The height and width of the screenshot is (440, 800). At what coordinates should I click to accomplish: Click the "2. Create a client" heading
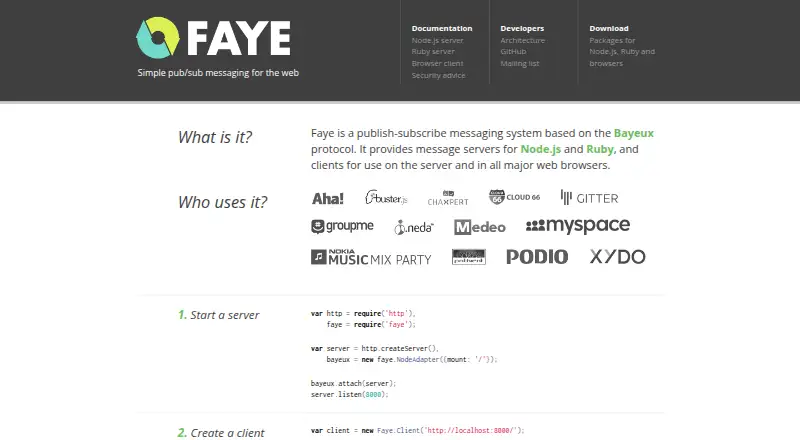[221, 433]
